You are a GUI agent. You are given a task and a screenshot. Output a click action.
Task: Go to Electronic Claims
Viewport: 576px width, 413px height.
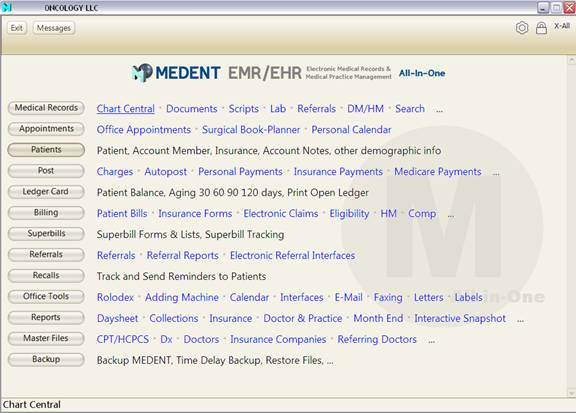click(x=281, y=213)
